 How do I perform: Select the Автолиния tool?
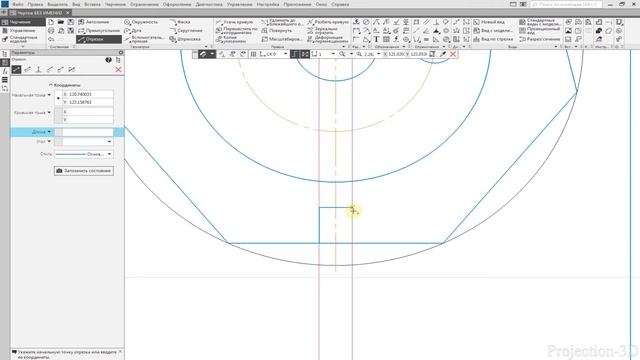(x=93, y=22)
